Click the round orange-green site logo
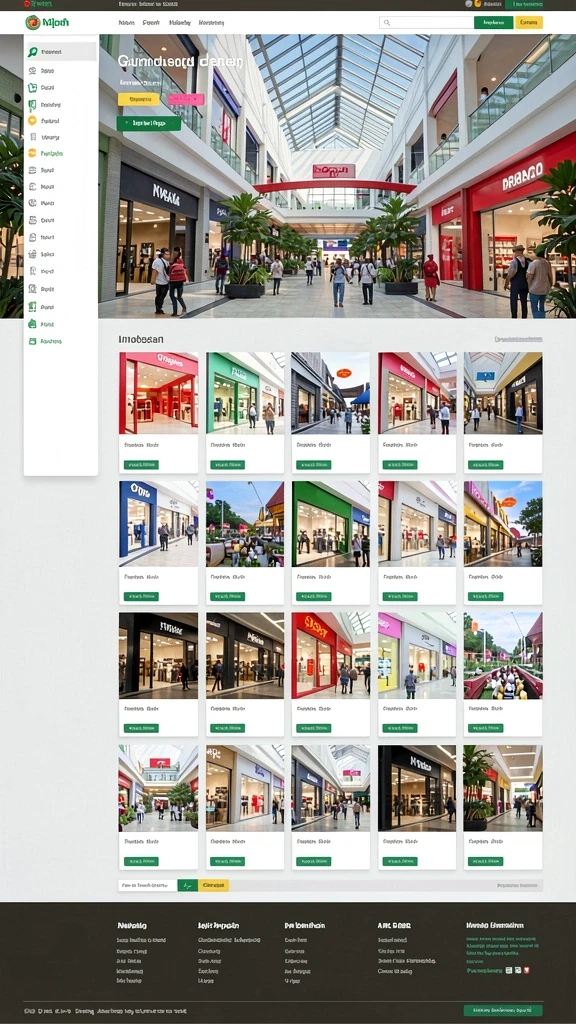Viewport: 576px width, 1024px height. 33,23
